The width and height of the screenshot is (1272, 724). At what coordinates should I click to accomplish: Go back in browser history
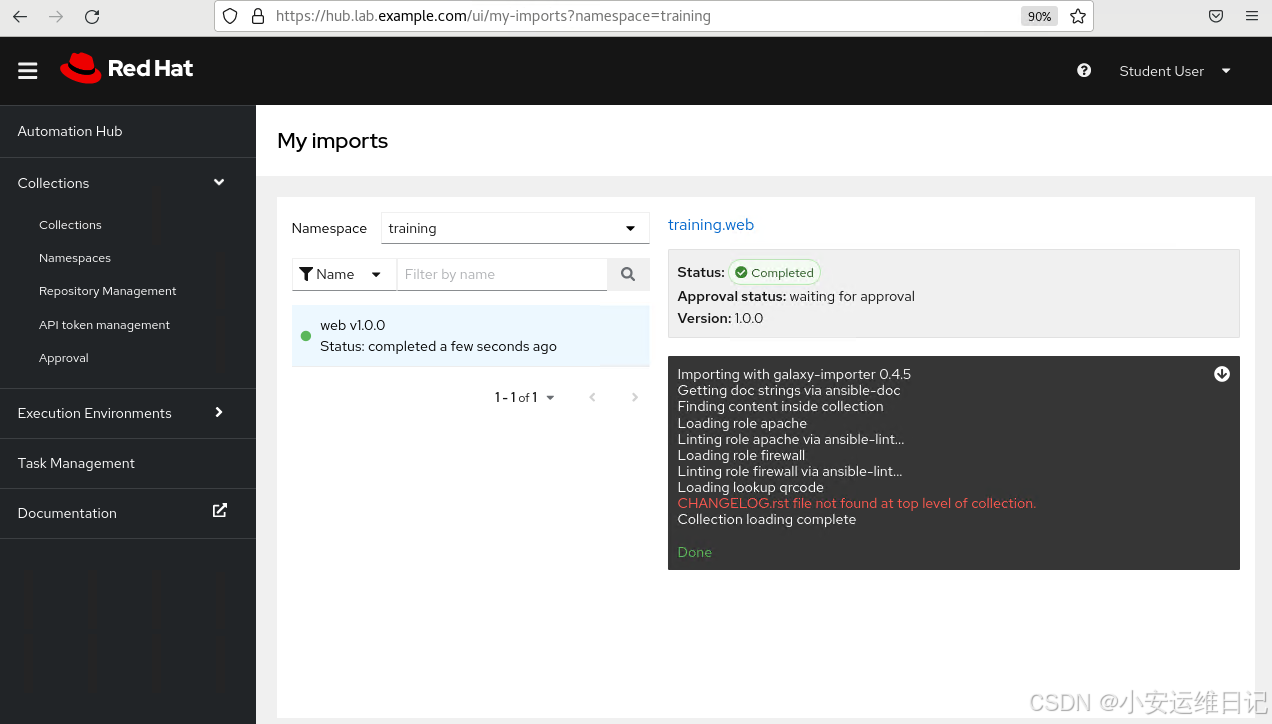click(x=20, y=16)
